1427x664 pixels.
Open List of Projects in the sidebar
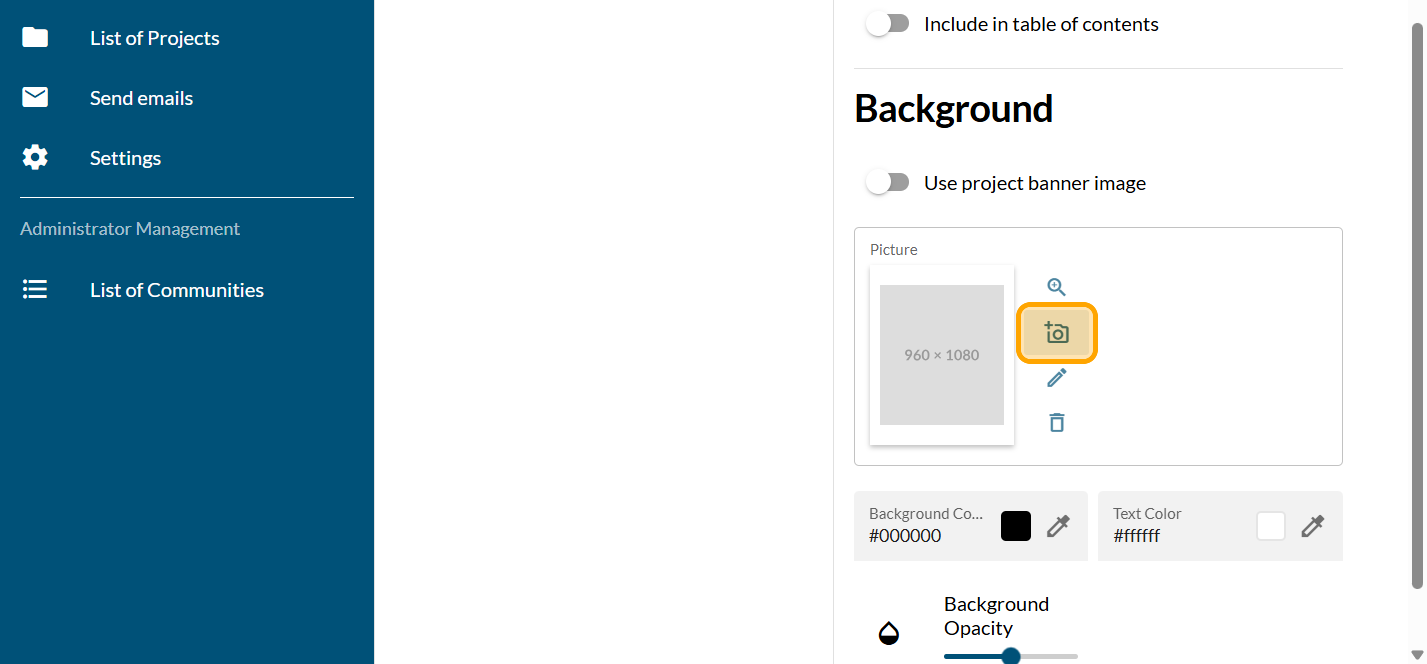pyautogui.click(x=155, y=38)
